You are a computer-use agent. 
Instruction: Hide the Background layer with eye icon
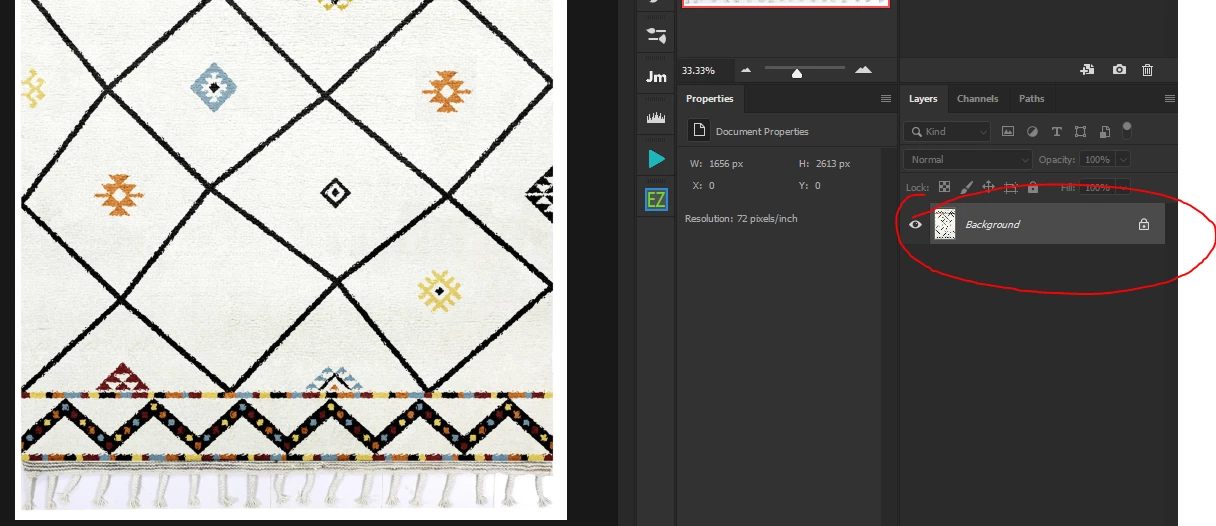point(914,224)
